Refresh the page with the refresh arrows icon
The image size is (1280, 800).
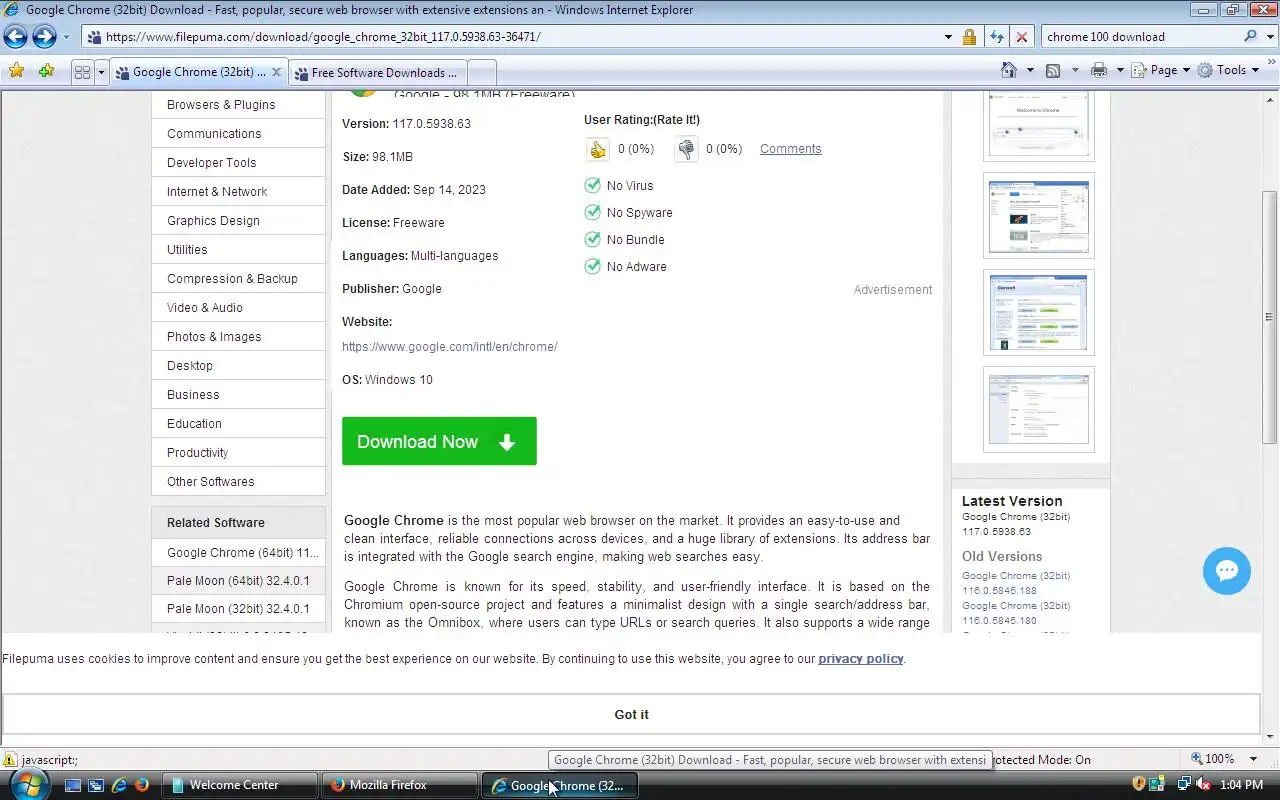tap(996, 37)
